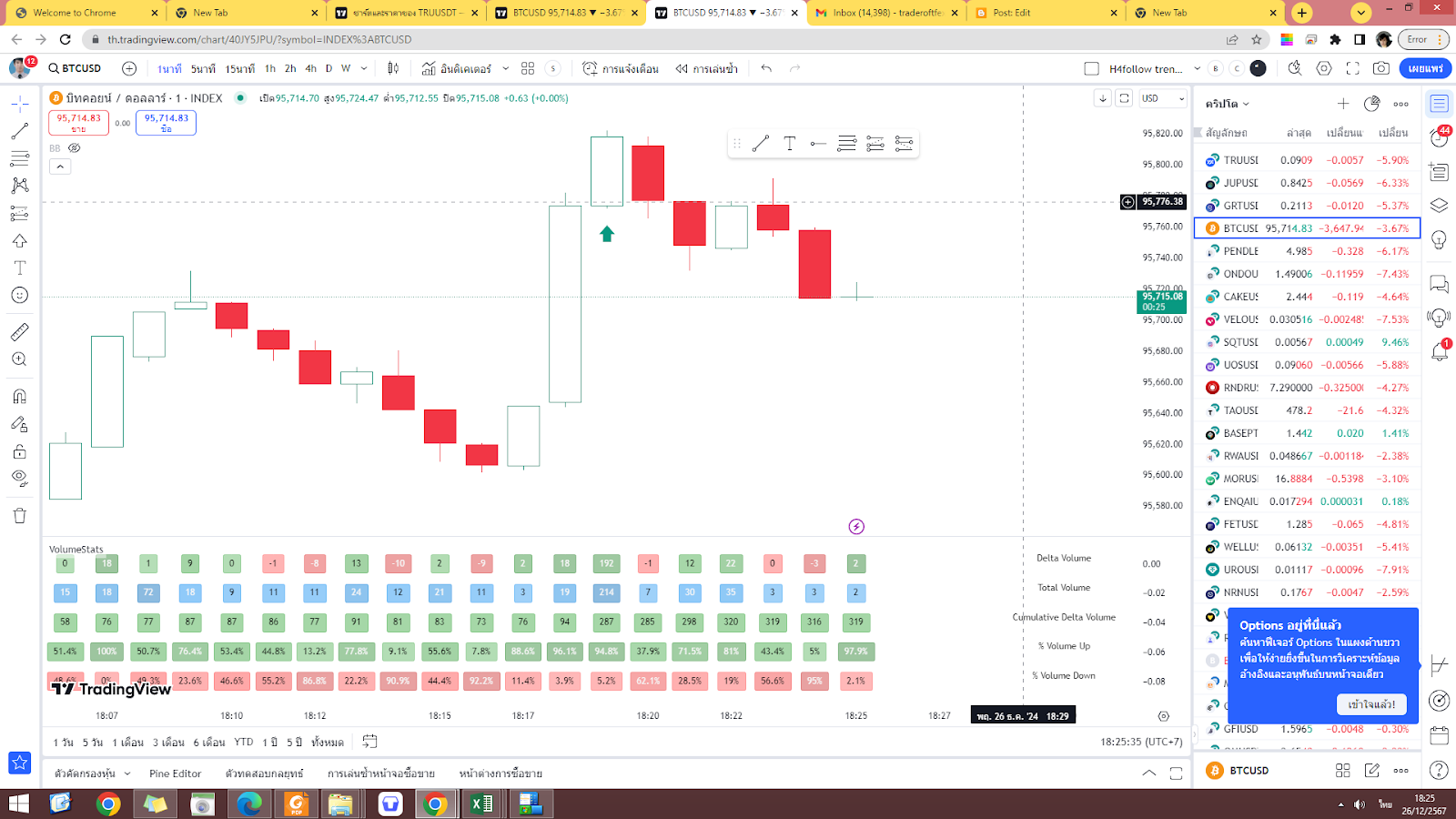Select the Text tool in left sidebar
Screen dimensions: 1456x819
(x=20, y=268)
